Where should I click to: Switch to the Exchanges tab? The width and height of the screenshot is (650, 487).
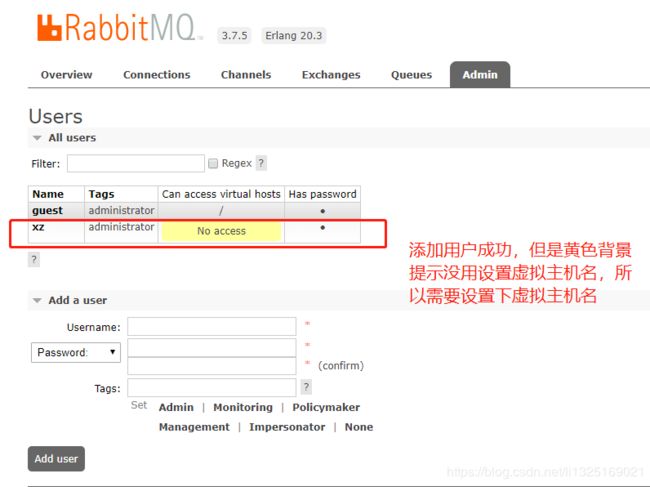pos(331,75)
